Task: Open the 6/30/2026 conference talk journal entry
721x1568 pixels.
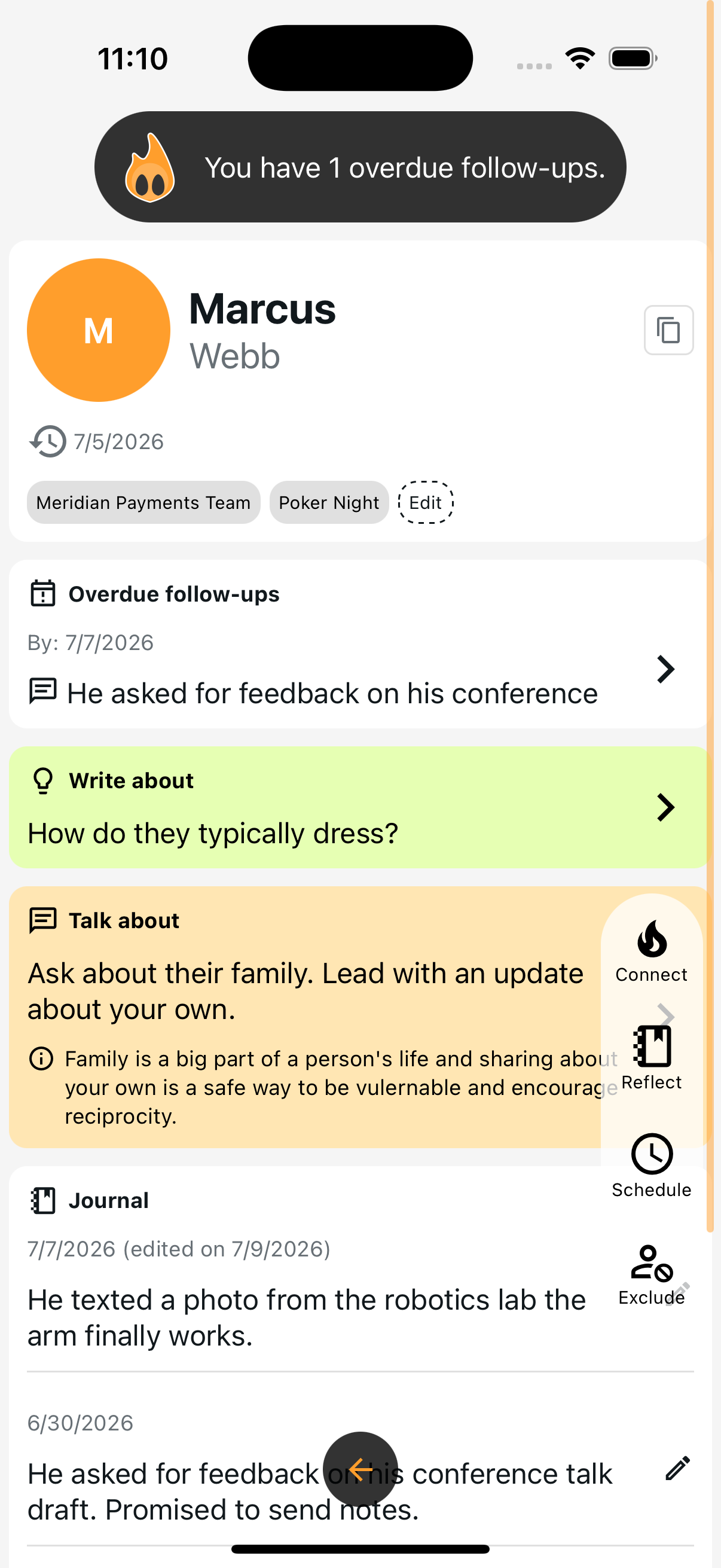Action: [320, 1491]
